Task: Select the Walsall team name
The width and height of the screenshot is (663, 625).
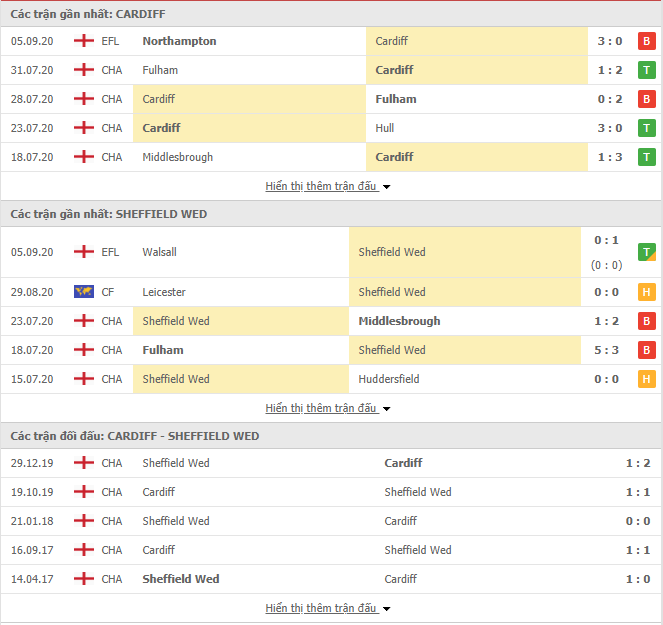Action: [x=159, y=252]
